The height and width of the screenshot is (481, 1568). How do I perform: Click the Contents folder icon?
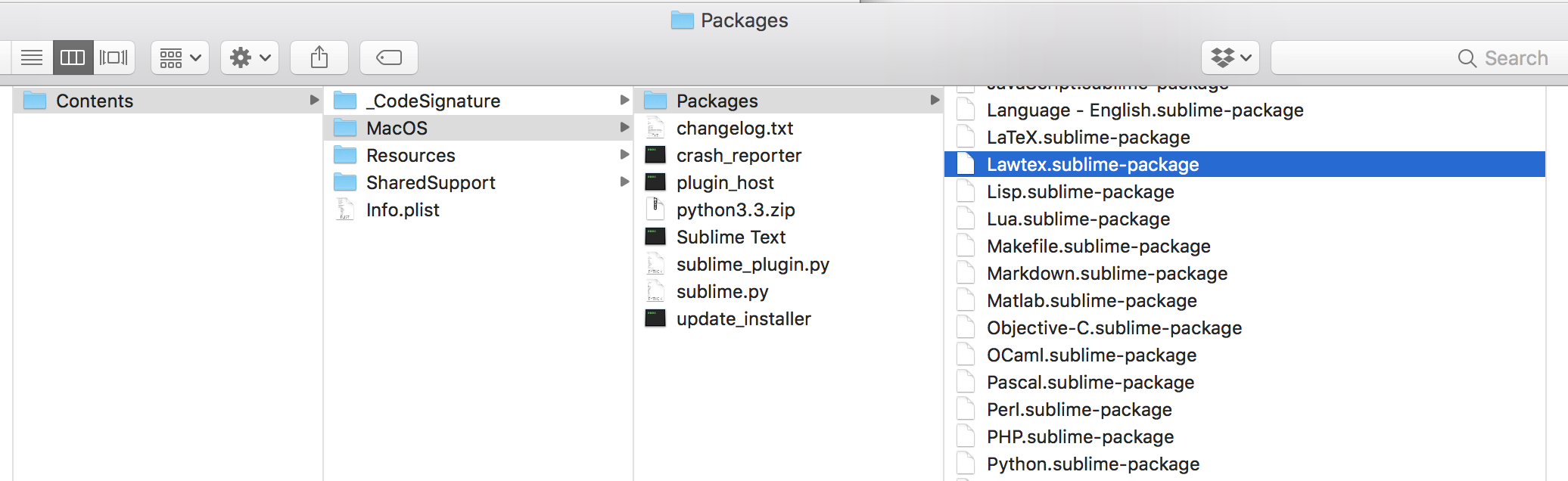(35, 101)
